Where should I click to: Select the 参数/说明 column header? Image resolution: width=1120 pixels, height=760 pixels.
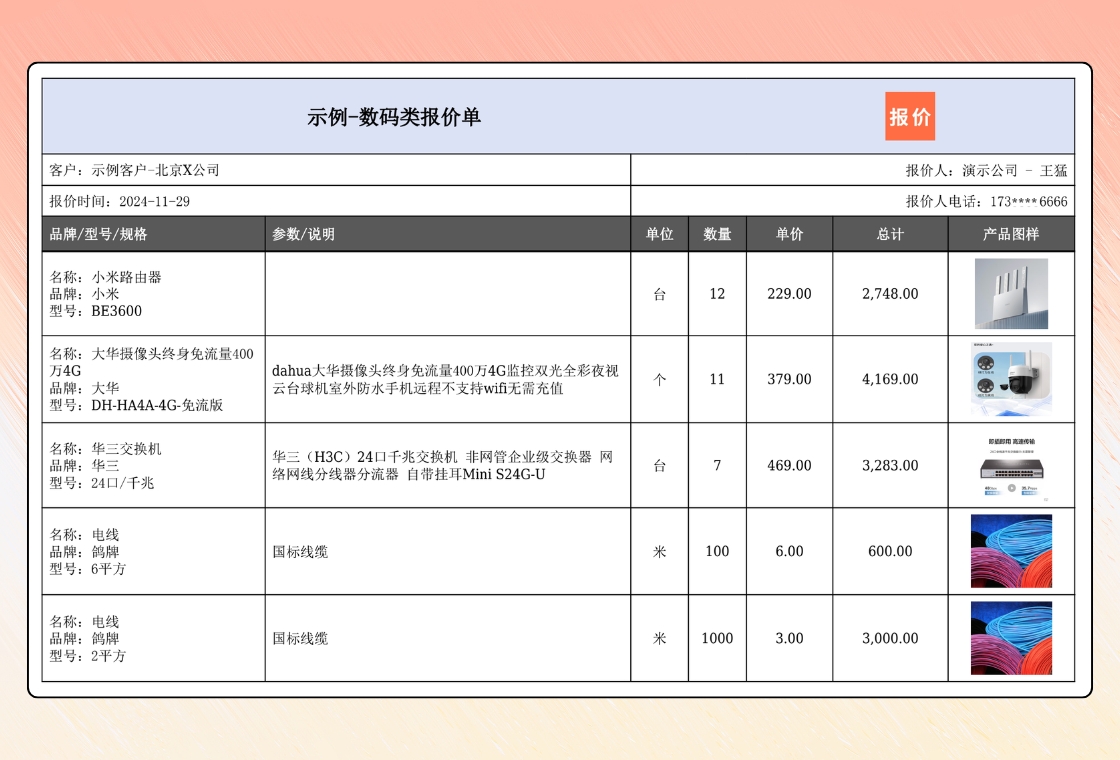(304, 234)
